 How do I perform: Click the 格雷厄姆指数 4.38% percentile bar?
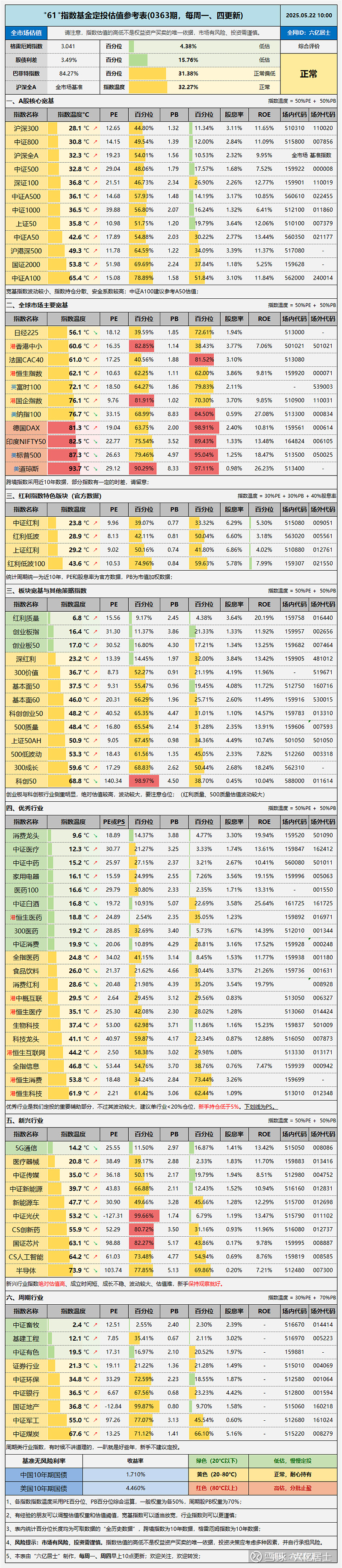(188, 46)
